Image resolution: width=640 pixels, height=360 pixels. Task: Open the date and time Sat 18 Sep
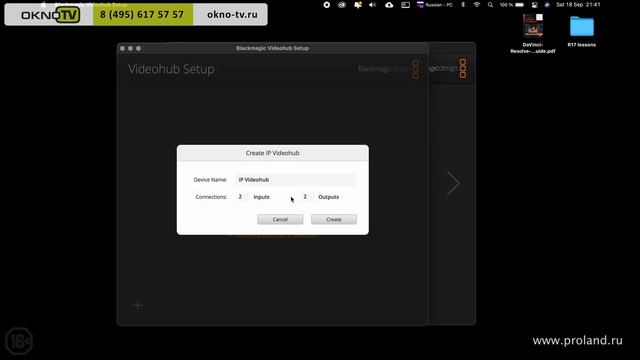coord(578,5)
